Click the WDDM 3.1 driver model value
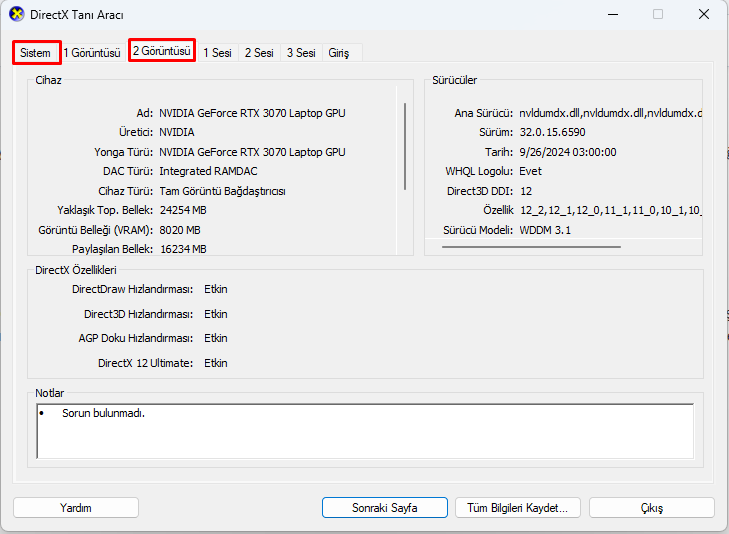Viewport: 729px width, 534px height. point(545,230)
